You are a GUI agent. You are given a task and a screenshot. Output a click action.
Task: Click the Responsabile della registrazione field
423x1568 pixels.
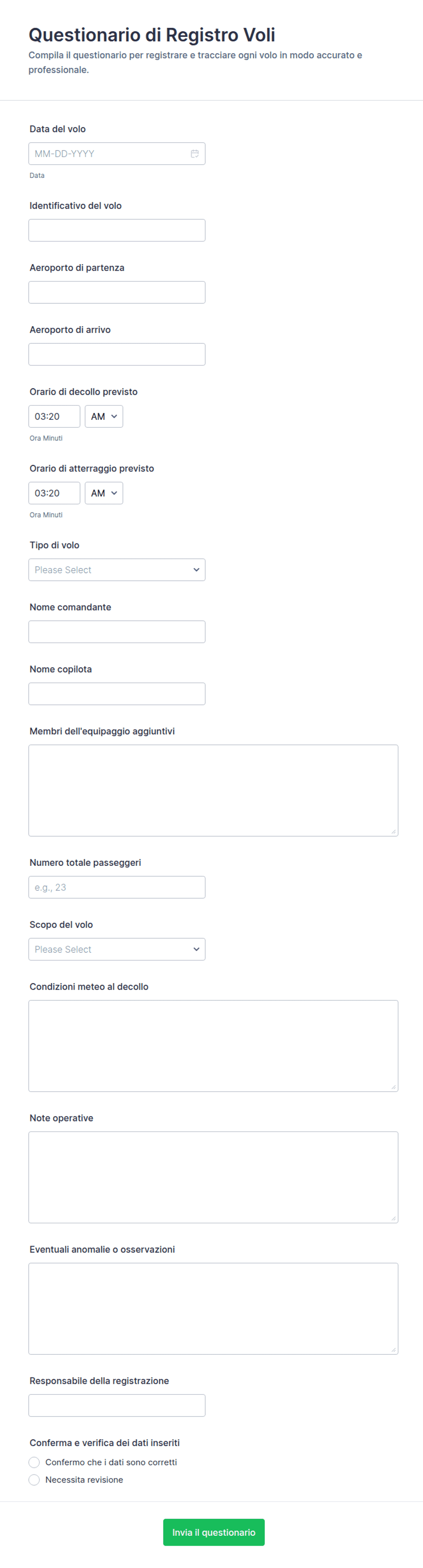click(117, 1406)
